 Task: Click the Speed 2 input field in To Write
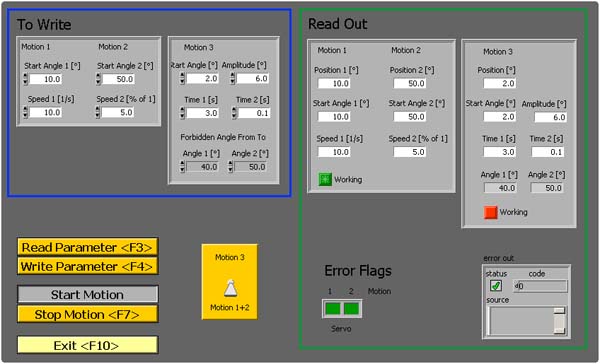(118, 113)
